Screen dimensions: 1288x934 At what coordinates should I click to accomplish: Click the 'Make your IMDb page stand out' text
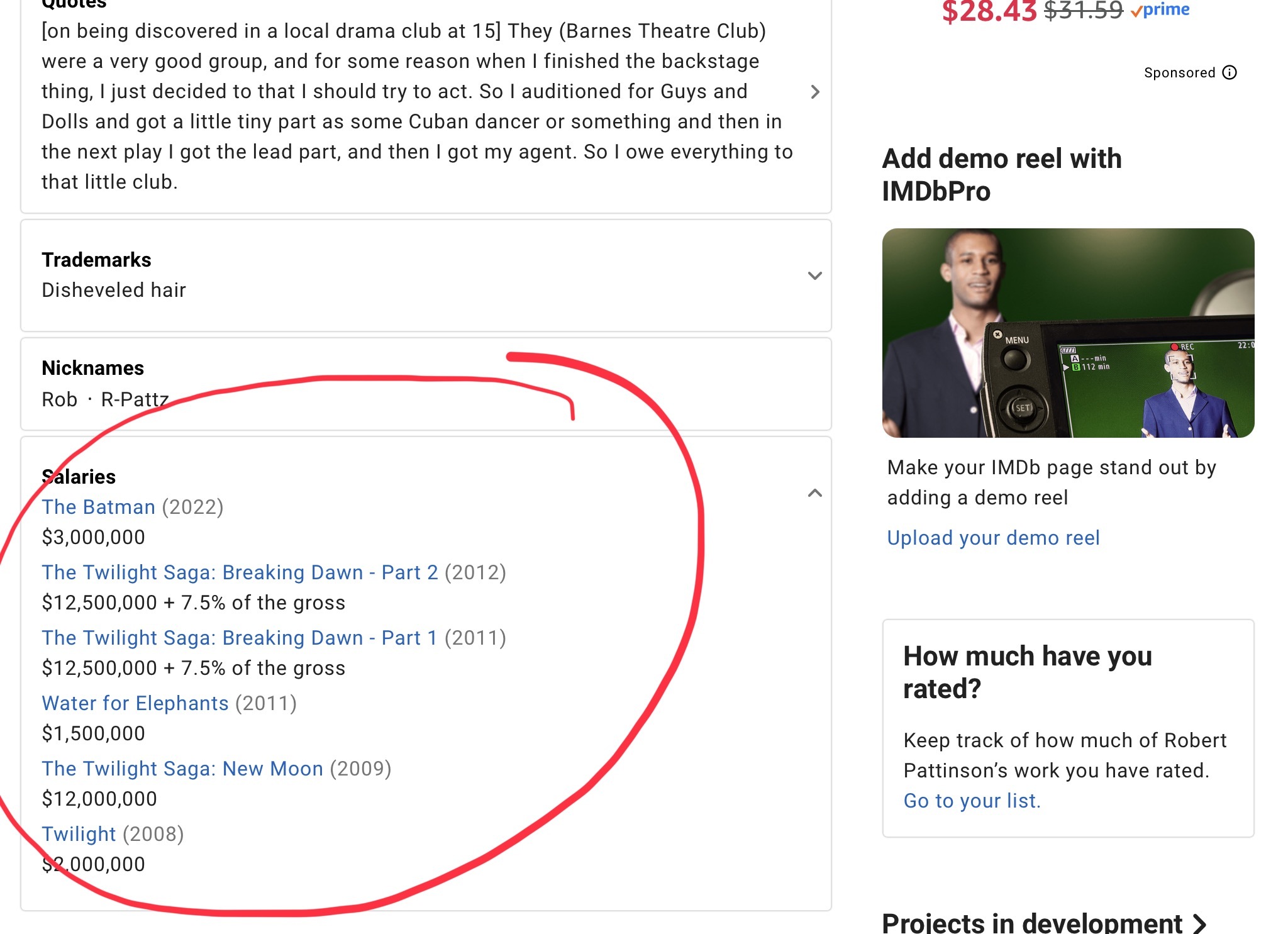[x=1052, y=482]
